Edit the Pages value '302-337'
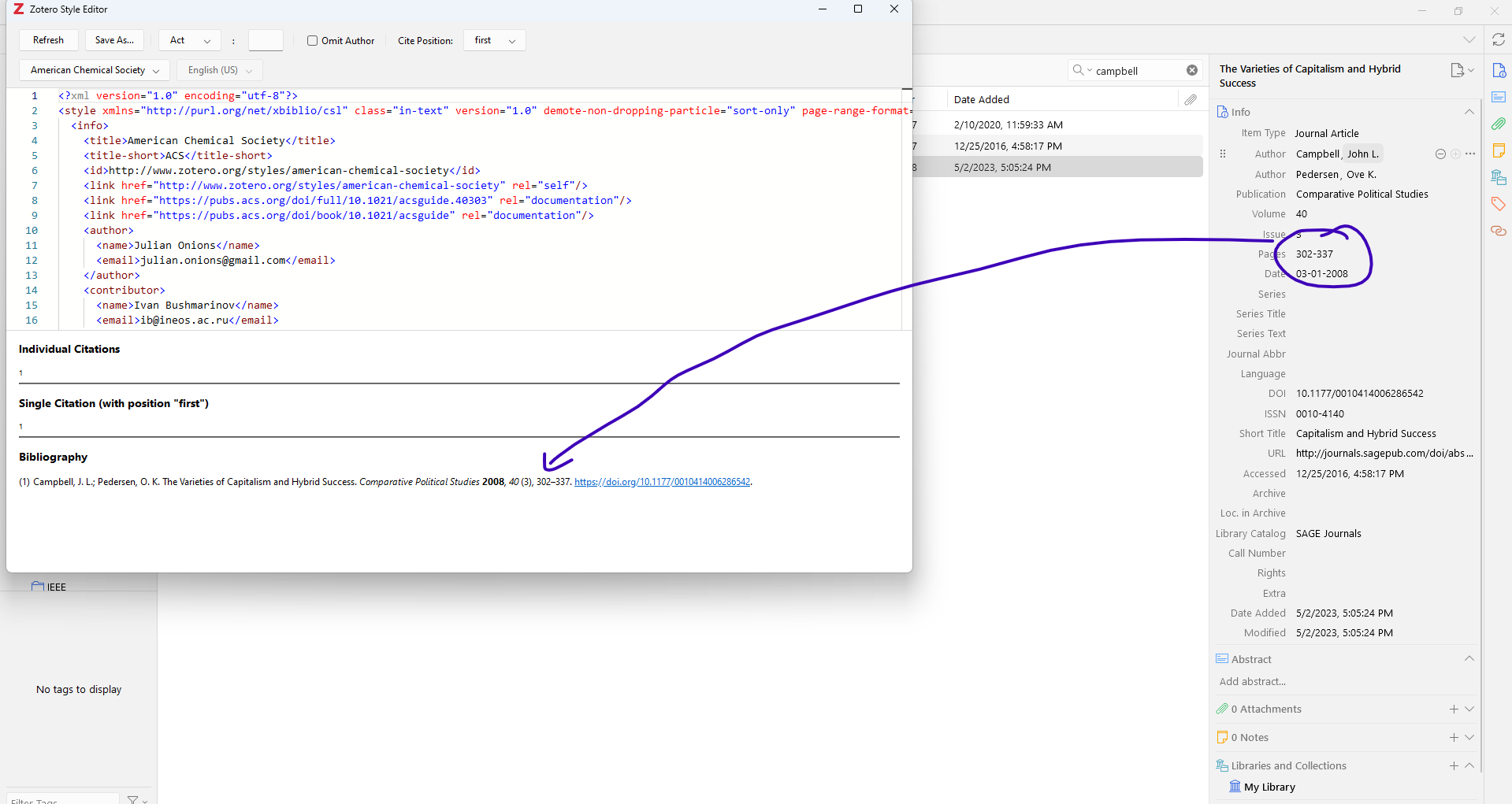1512x804 pixels. [x=1314, y=254]
